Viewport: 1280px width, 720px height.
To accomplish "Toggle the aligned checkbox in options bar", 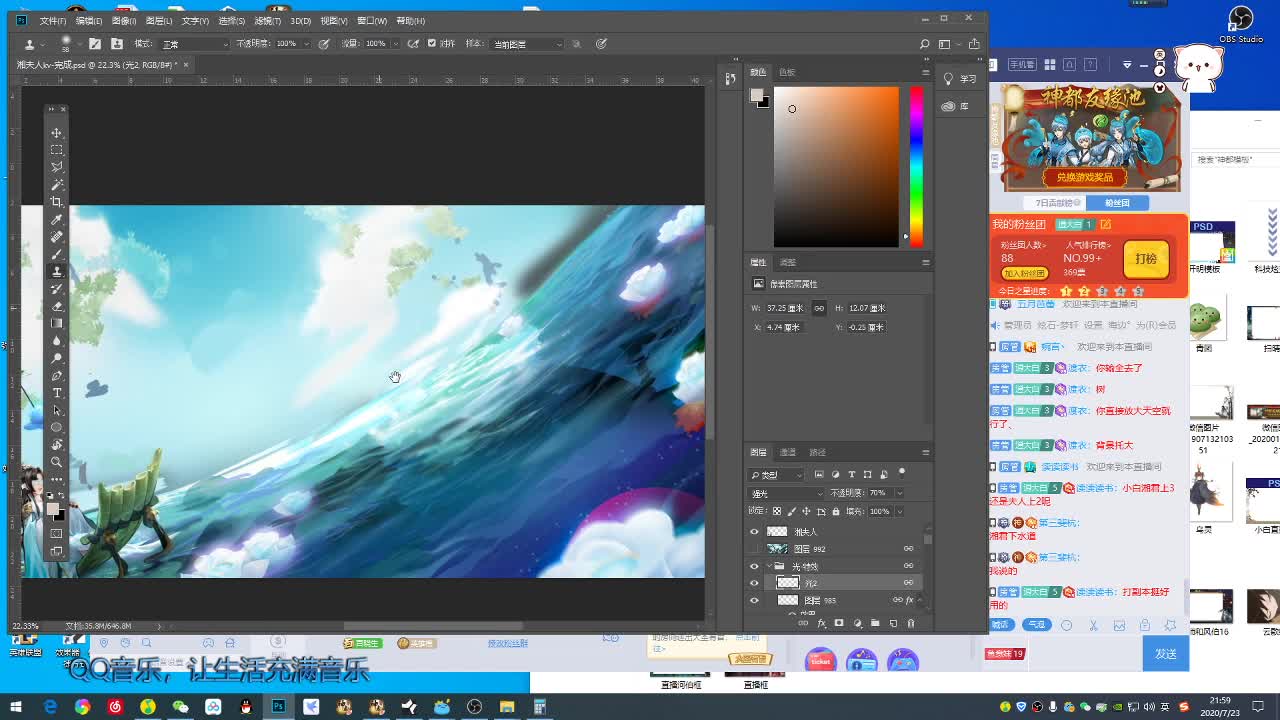I will click(432, 44).
